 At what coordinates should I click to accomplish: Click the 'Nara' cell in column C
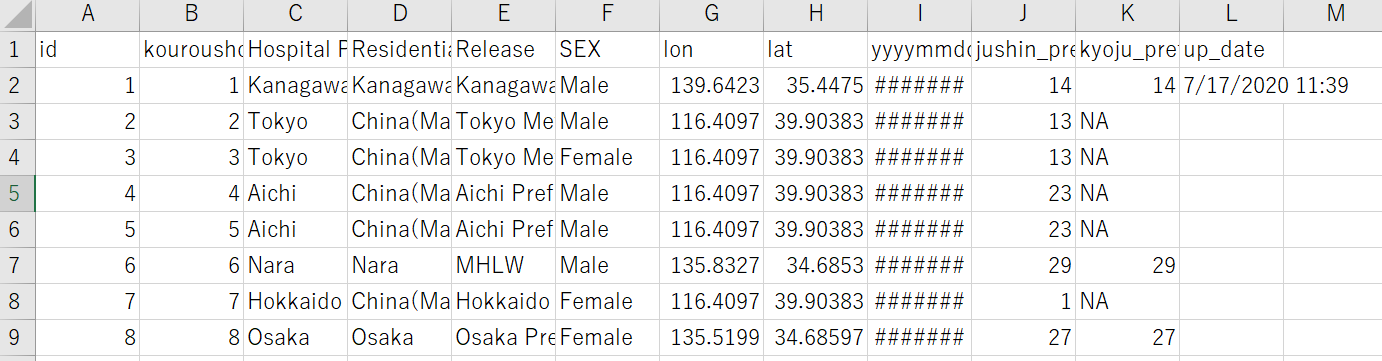pyautogui.click(x=296, y=265)
